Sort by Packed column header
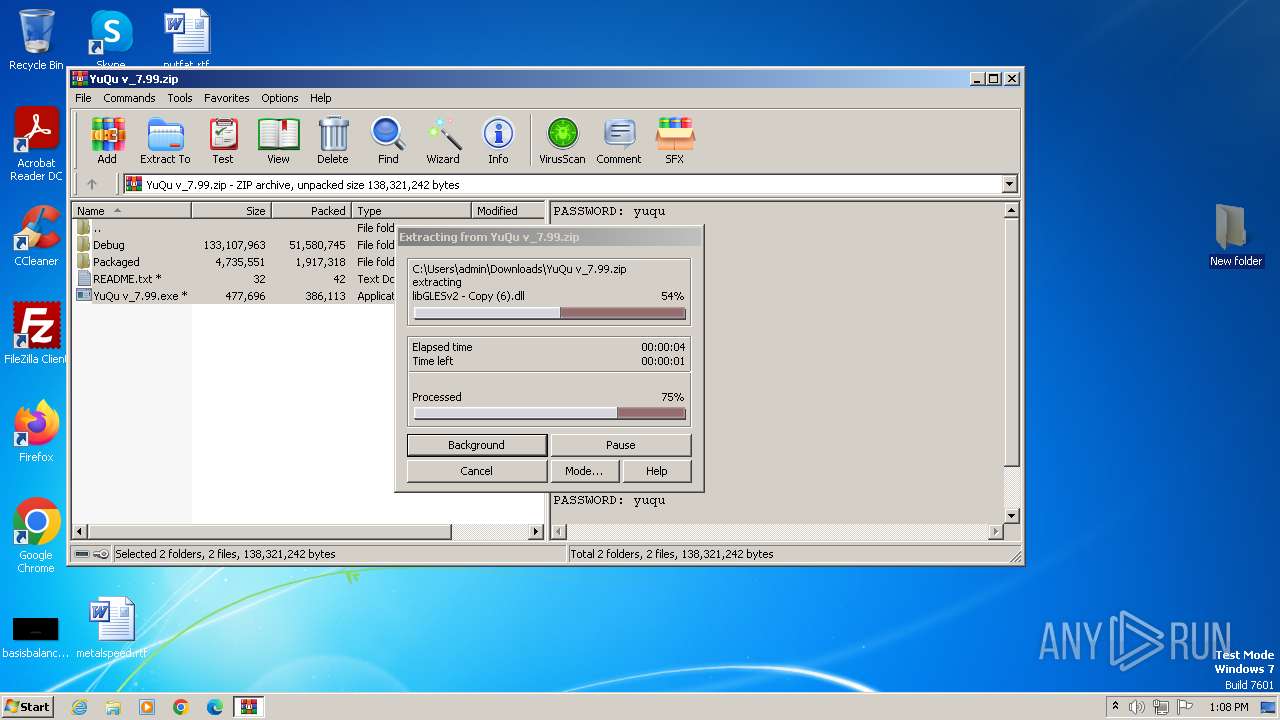Screen dimensions: 1280x720 pyautogui.click(x=311, y=211)
